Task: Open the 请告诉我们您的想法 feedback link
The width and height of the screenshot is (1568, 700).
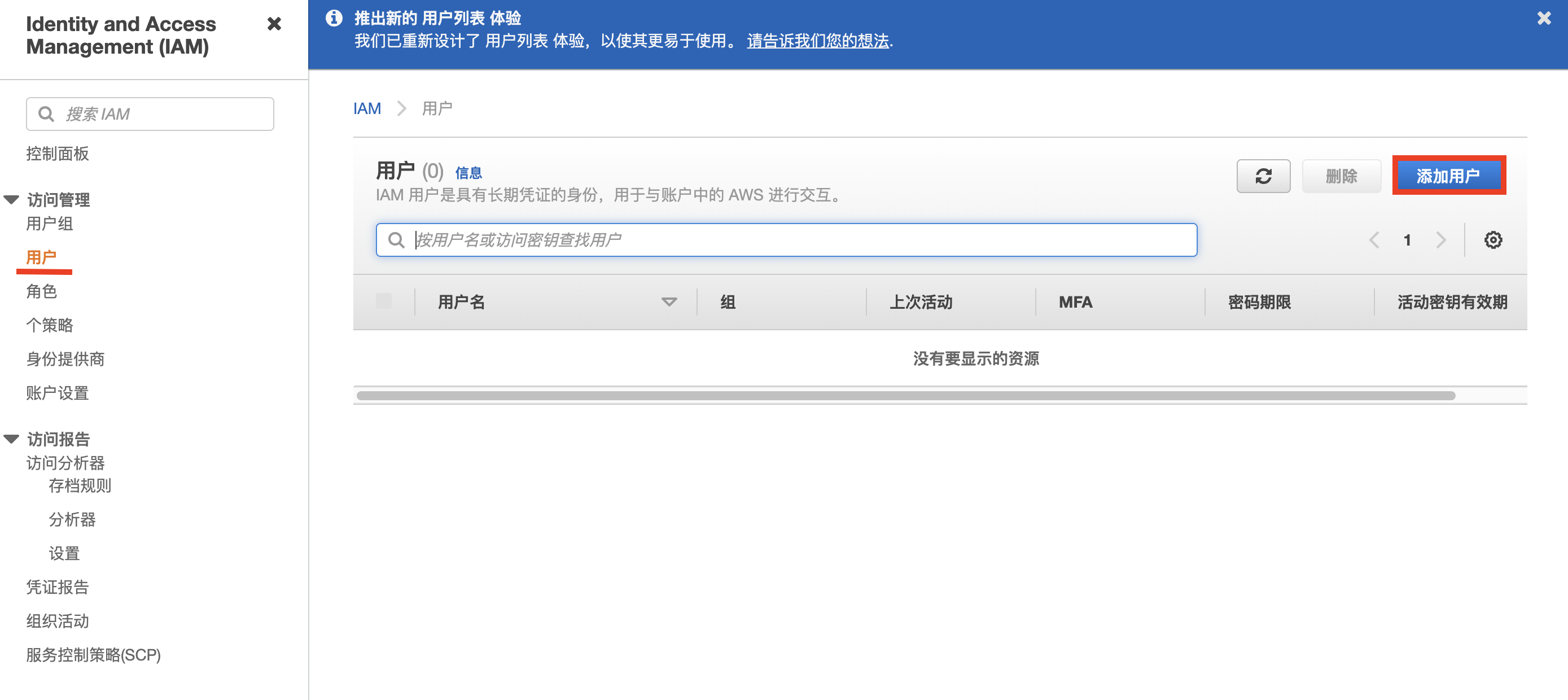Action: point(817,41)
